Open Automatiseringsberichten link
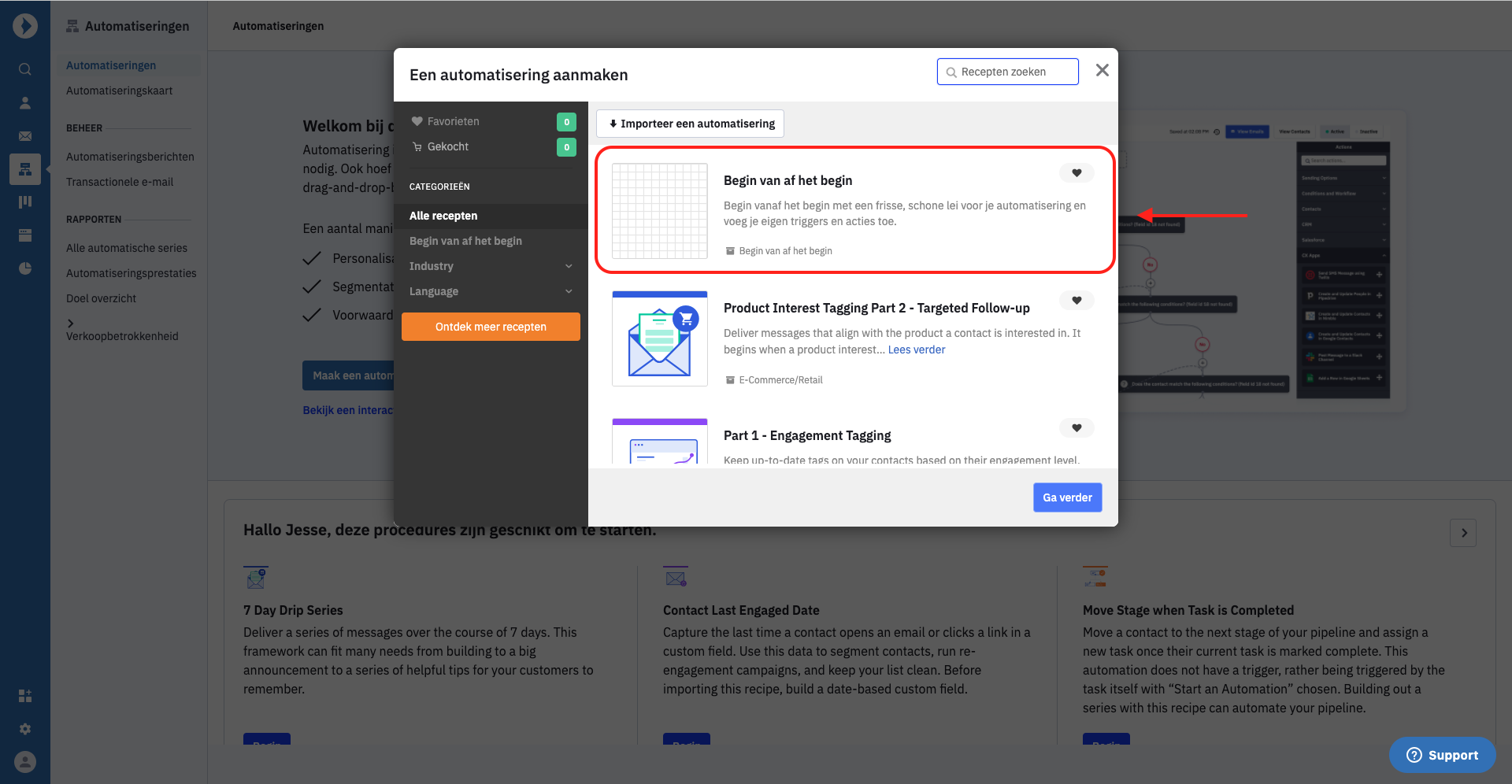Screen dimensions: 1512x784 coord(130,157)
